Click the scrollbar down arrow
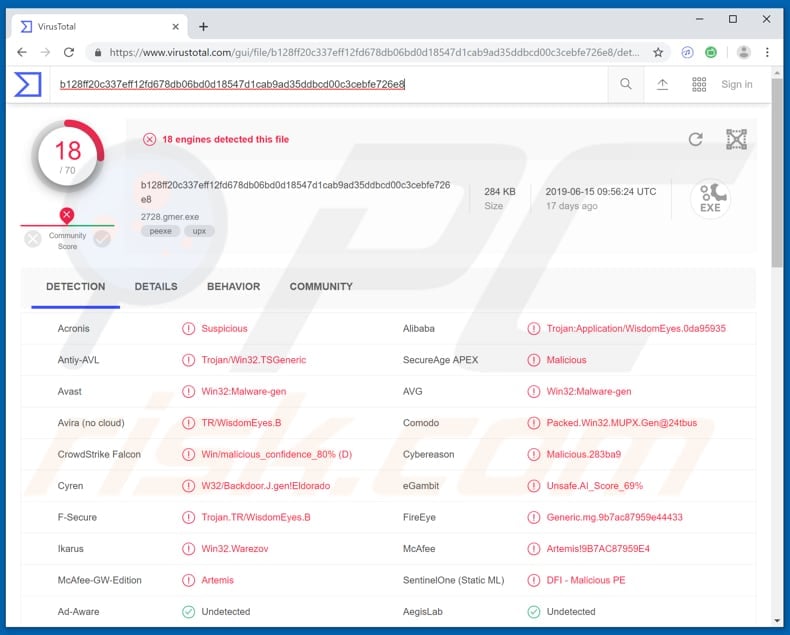Image resolution: width=790 pixels, height=635 pixels. [776, 621]
